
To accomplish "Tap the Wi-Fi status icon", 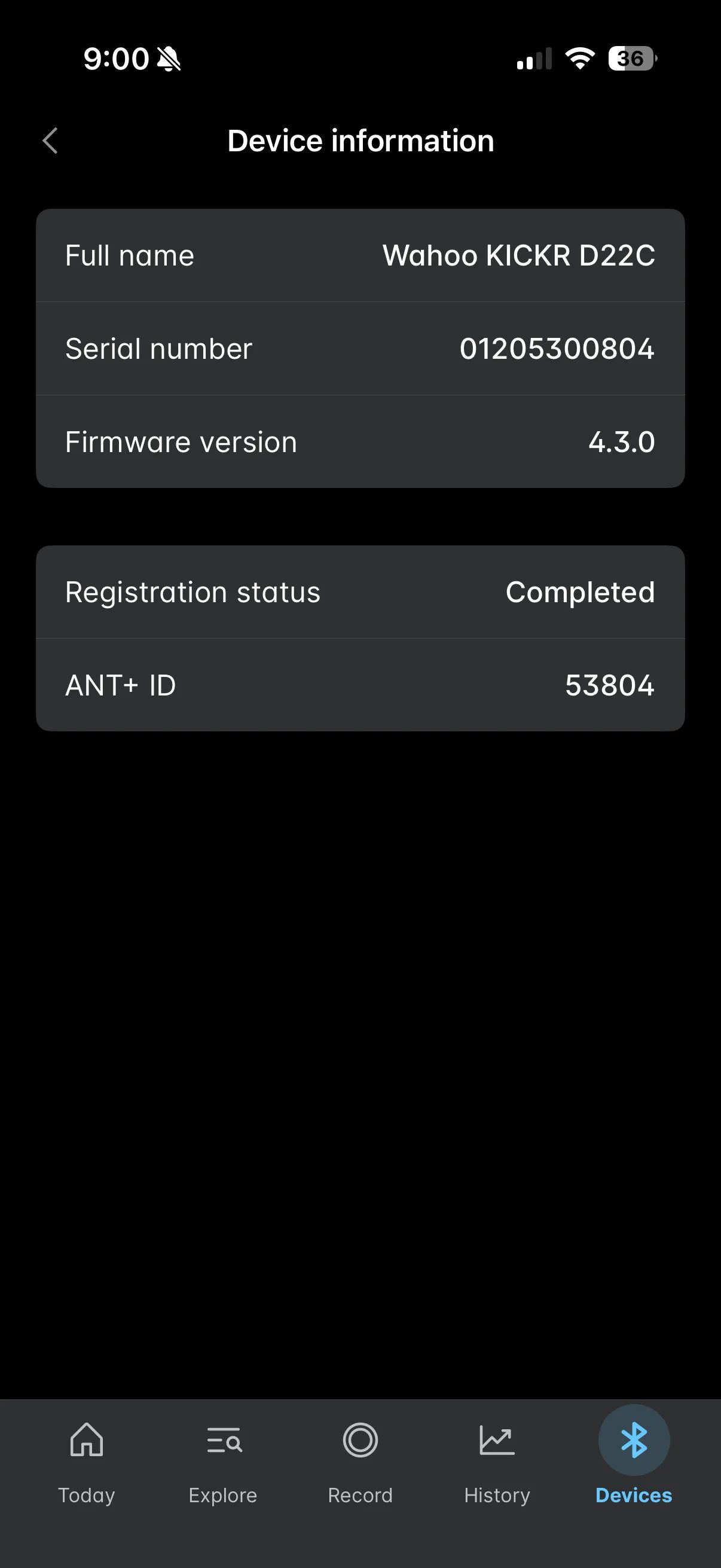I will [579, 59].
